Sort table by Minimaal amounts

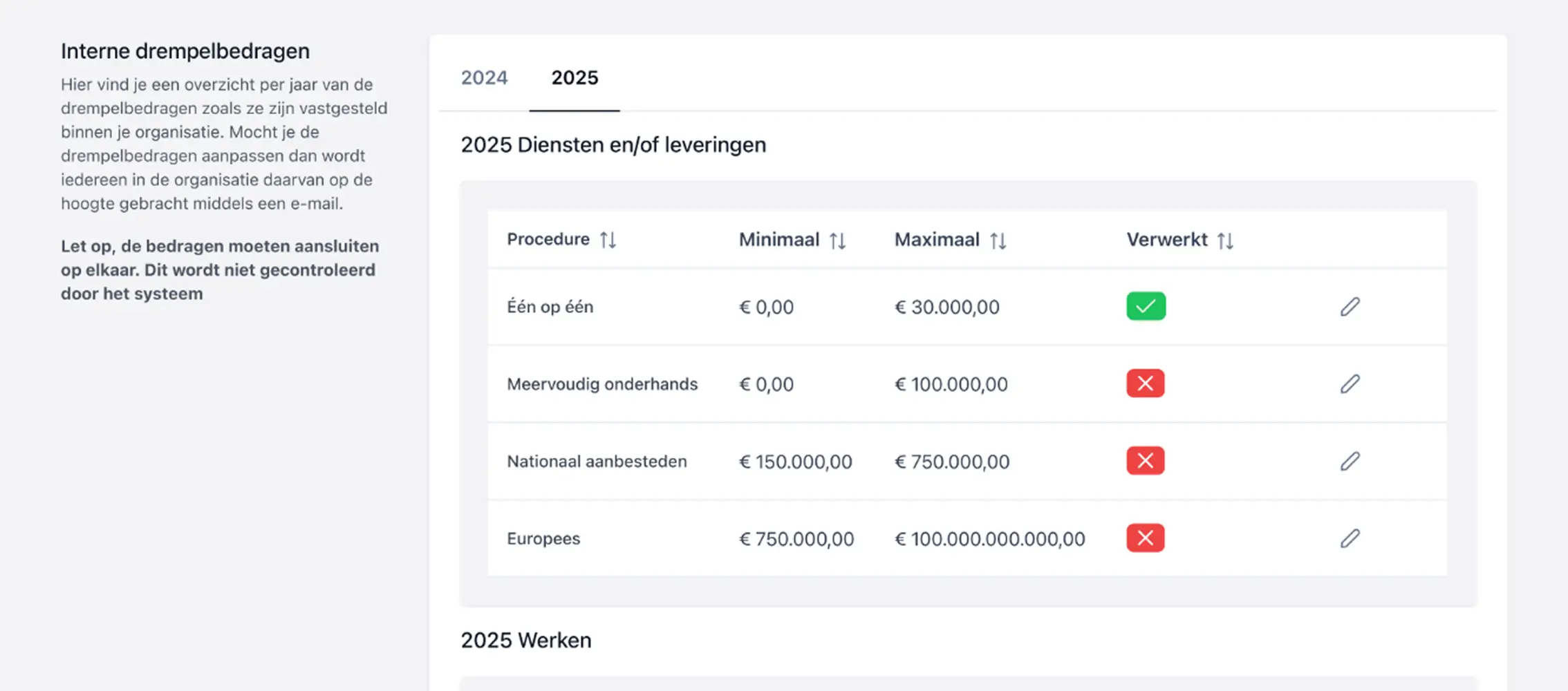click(x=839, y=240)
